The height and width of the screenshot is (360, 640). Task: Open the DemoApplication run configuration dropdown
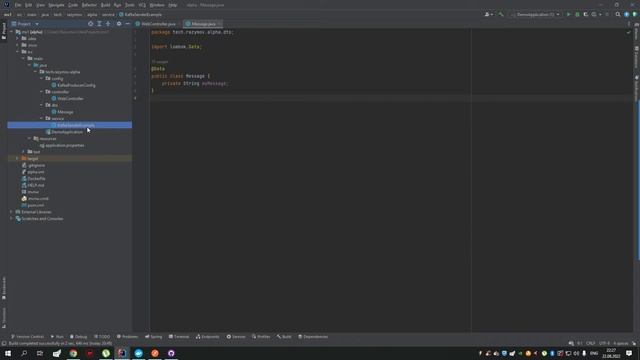click(535, 14)
